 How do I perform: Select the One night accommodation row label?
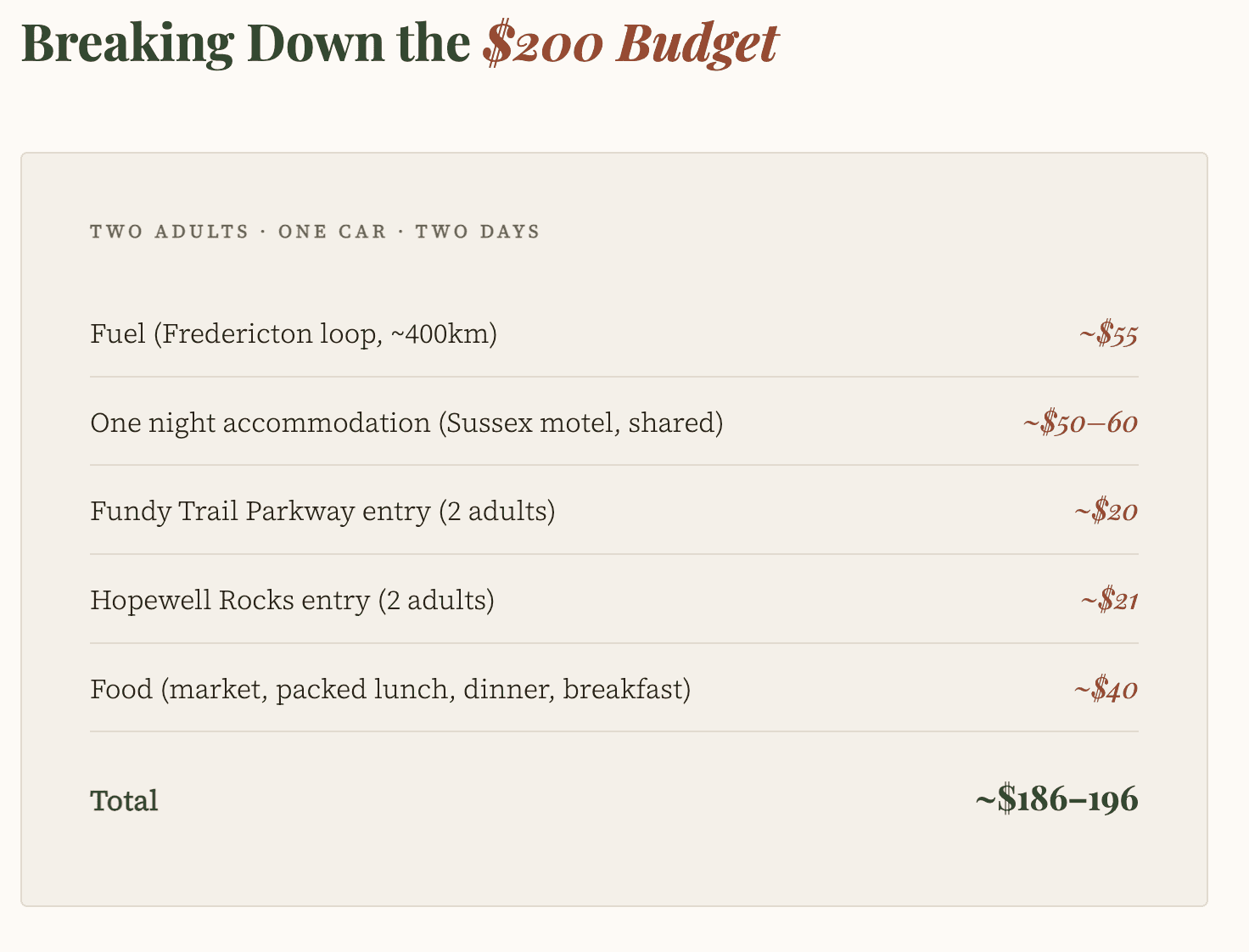click(x=406, y=423)
